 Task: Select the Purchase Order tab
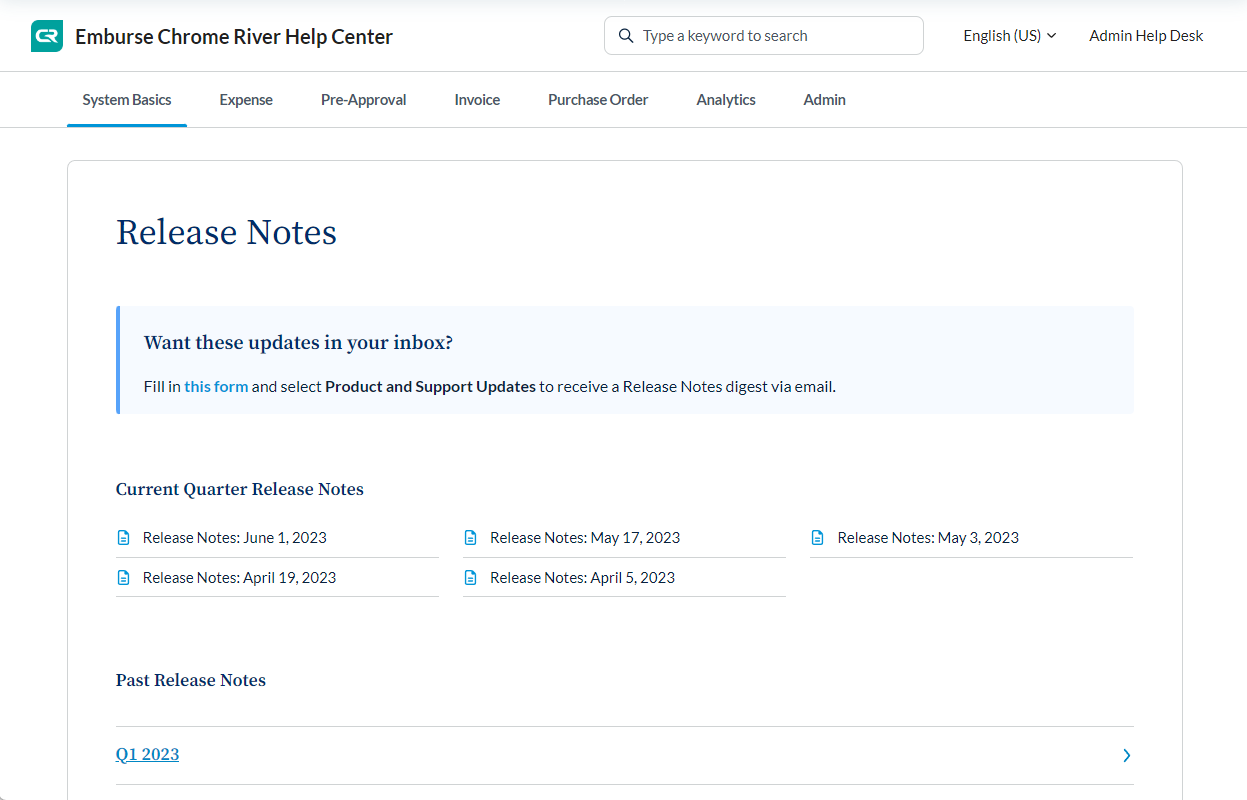point(598,100)
